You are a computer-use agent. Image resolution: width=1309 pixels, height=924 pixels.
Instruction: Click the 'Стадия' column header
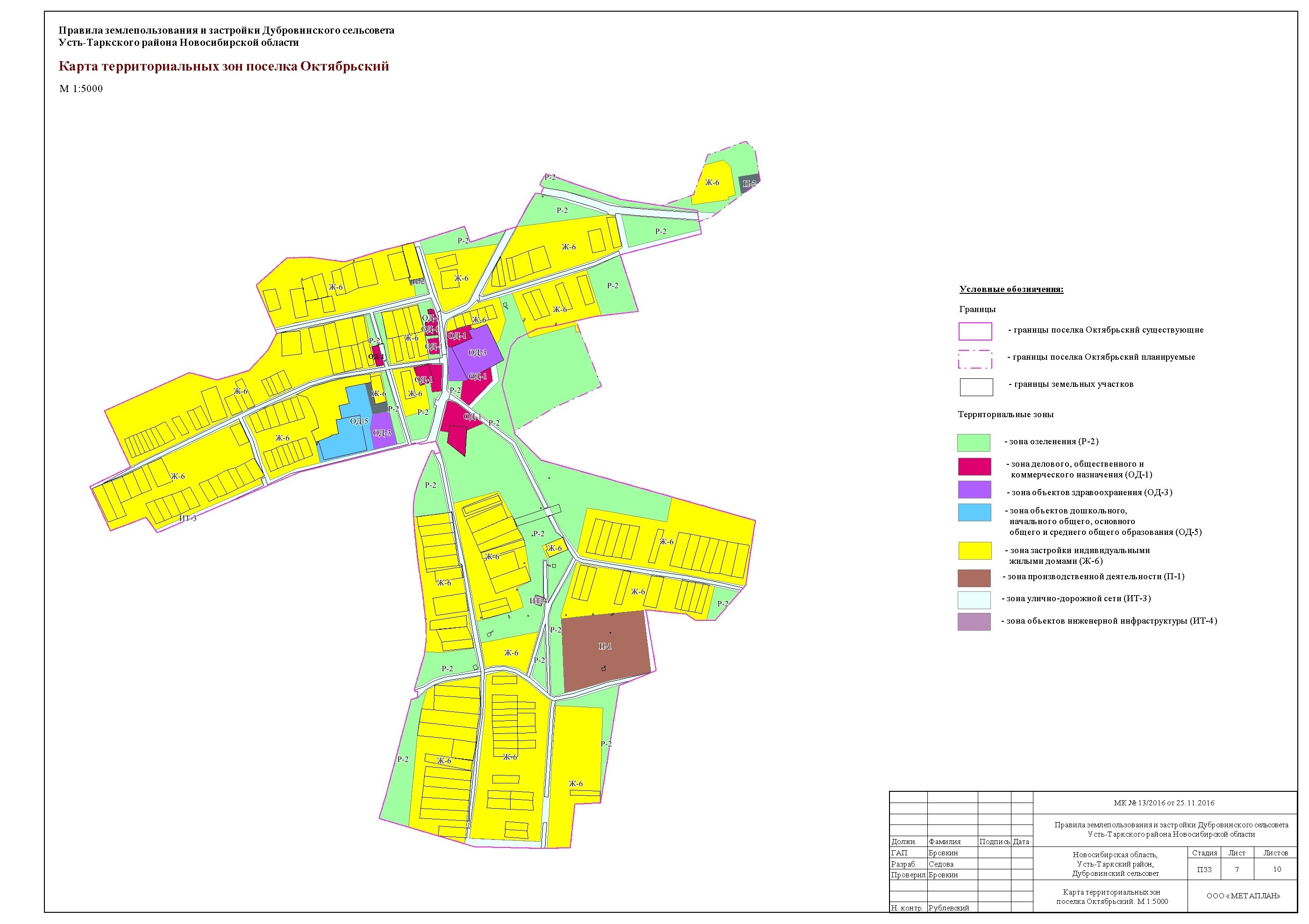(x=1204, y=853)
